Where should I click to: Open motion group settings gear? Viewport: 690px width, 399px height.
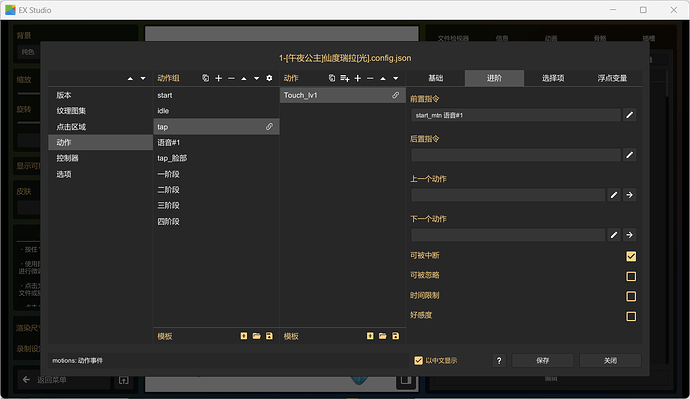[269, 78]
